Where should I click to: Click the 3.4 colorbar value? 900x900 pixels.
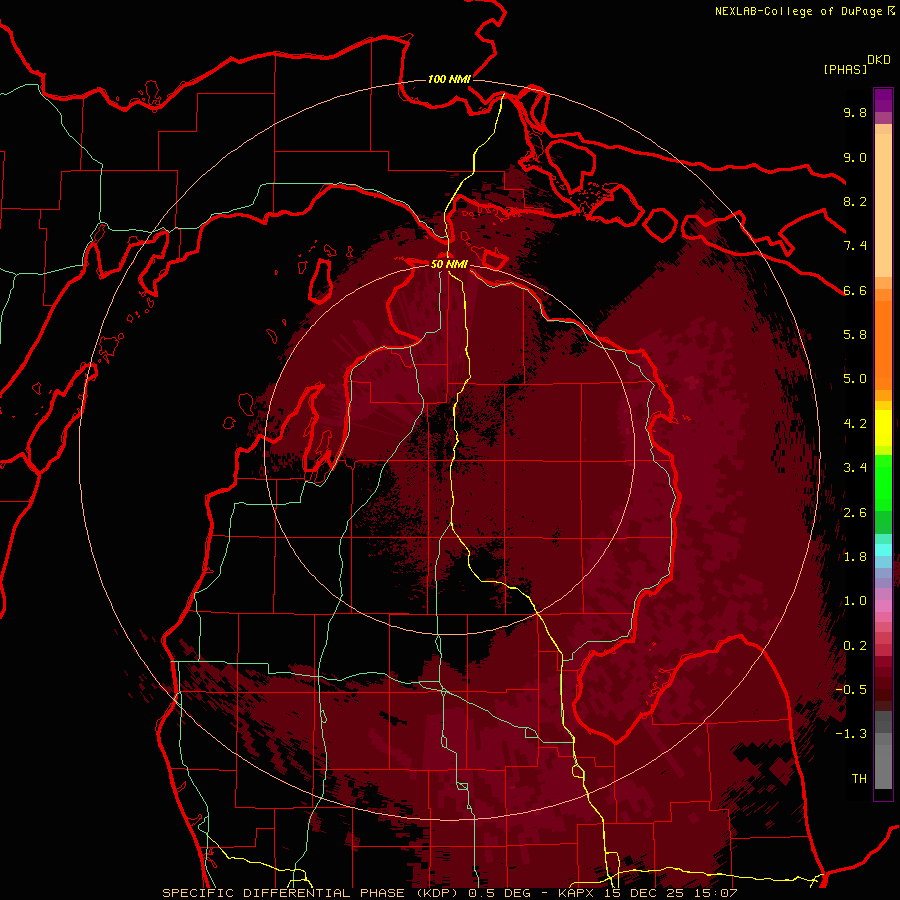[x=855, y=468]
